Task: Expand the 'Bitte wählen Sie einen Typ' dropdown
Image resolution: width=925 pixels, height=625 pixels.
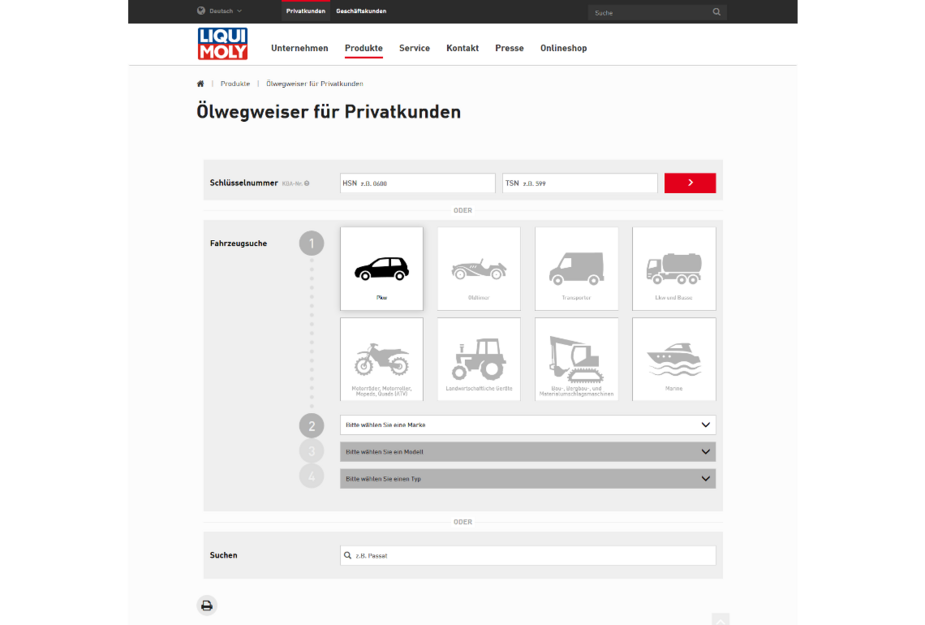Action: [527, 479]
